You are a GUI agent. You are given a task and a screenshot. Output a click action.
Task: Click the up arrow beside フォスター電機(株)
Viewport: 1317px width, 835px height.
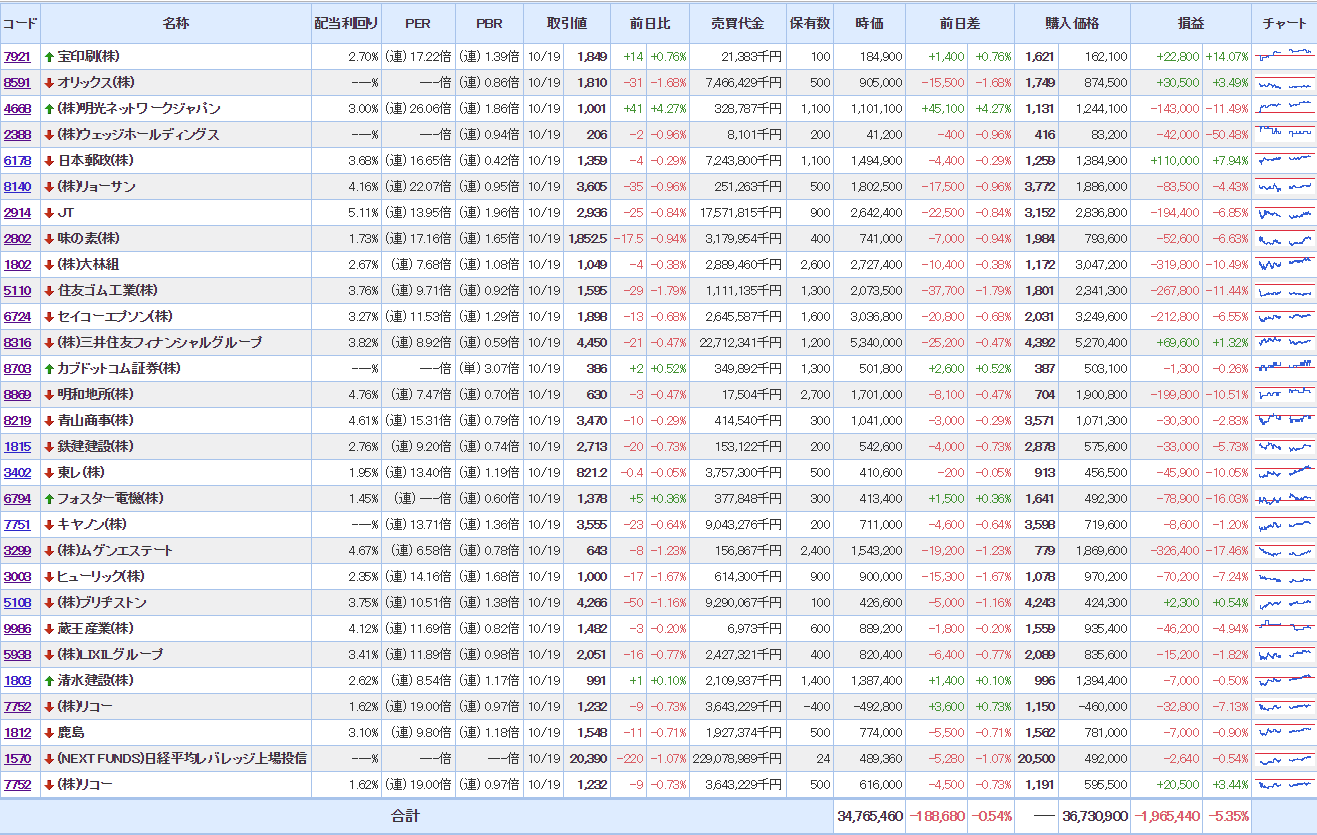point(49,499)
